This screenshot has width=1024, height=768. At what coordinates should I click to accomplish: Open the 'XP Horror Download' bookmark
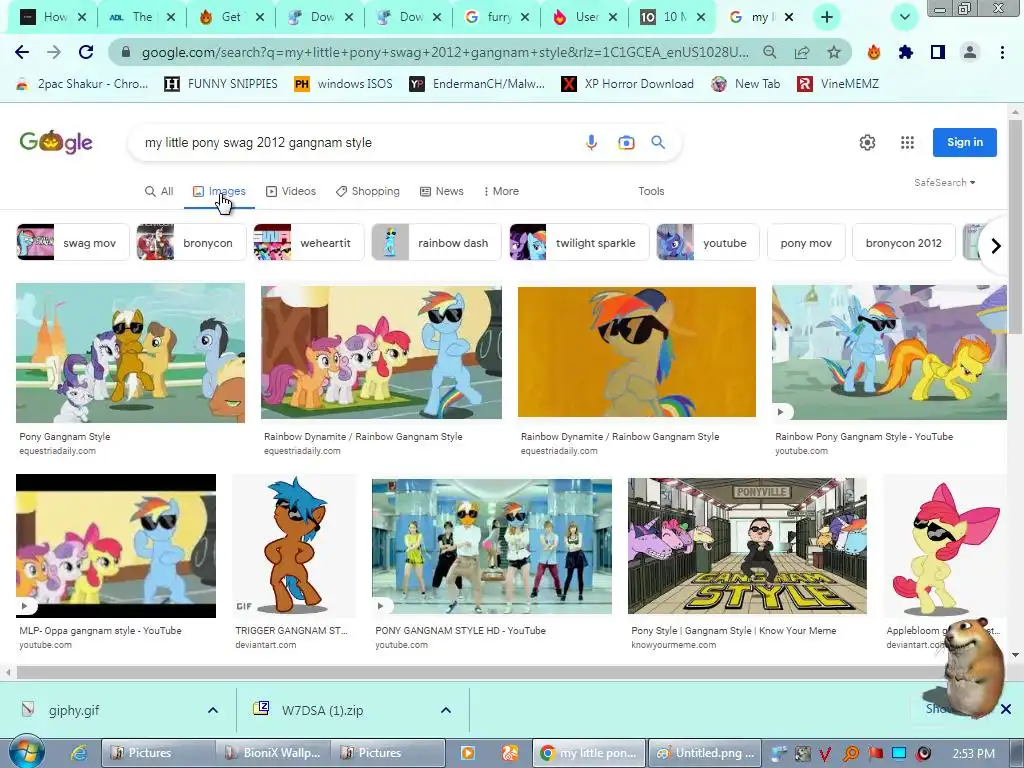(x=628, y=84)
